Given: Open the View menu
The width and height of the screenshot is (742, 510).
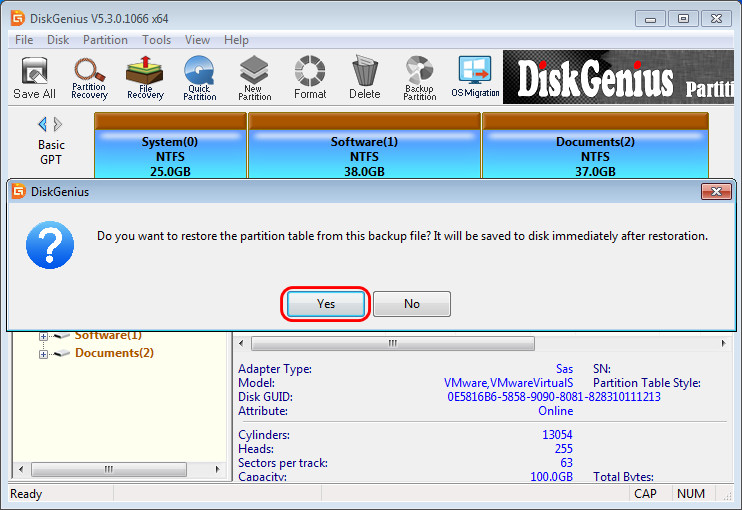Looking at the screenshot, I should coord(197,40).
